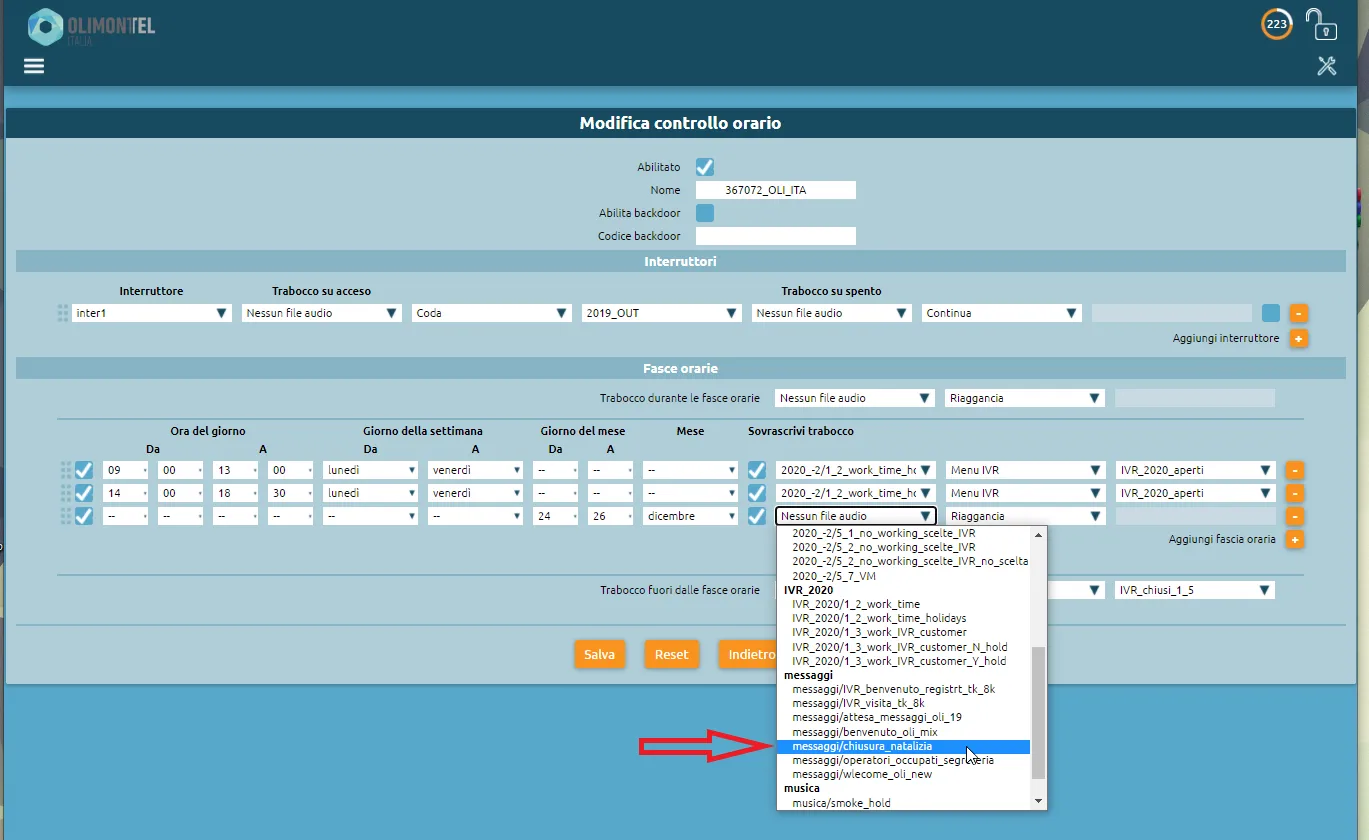
Task: Select messaggi/chiusura_natalizia from the list
Action: click(861, 746)
